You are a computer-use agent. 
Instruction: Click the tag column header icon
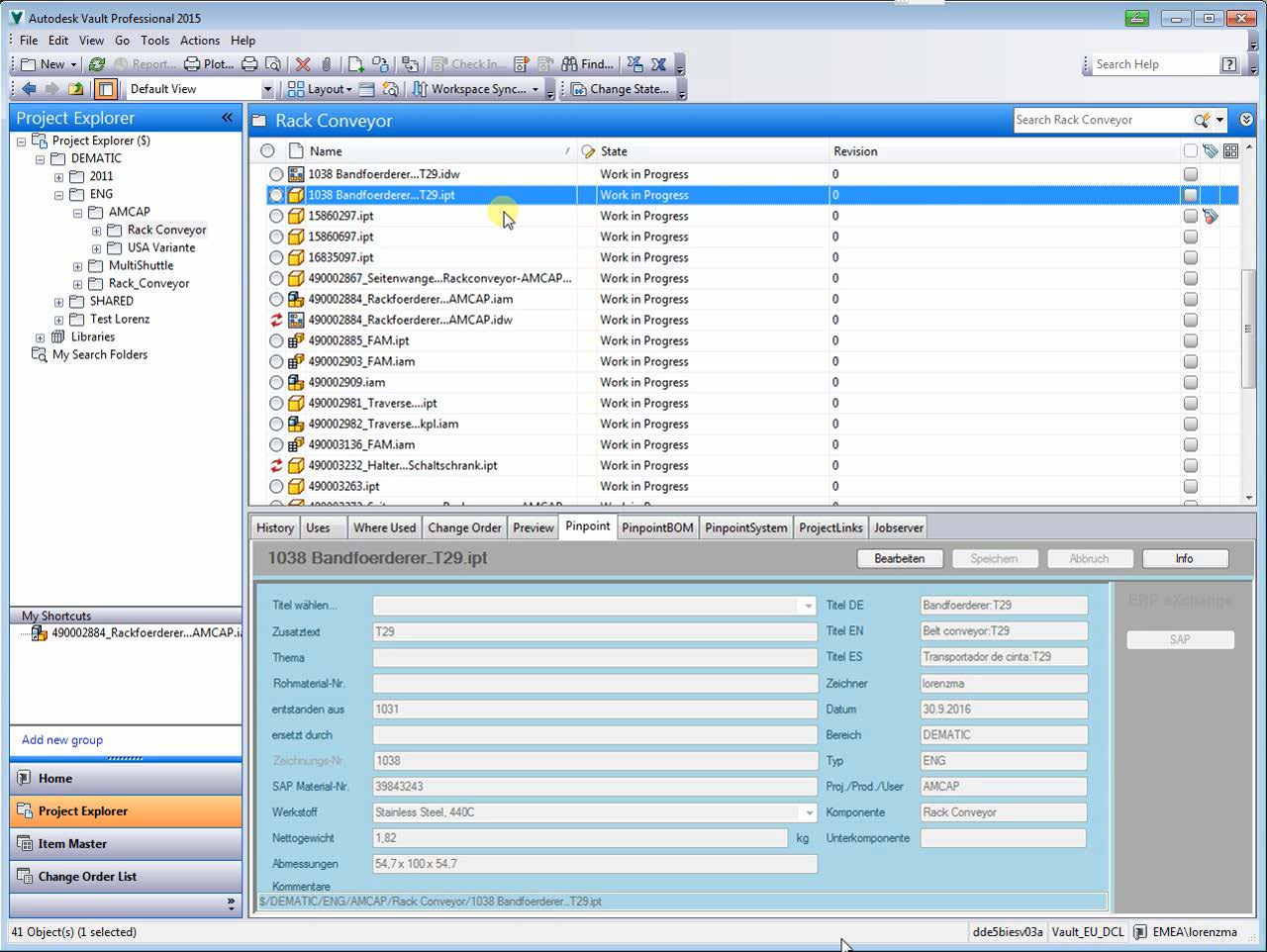[1210, 151]
